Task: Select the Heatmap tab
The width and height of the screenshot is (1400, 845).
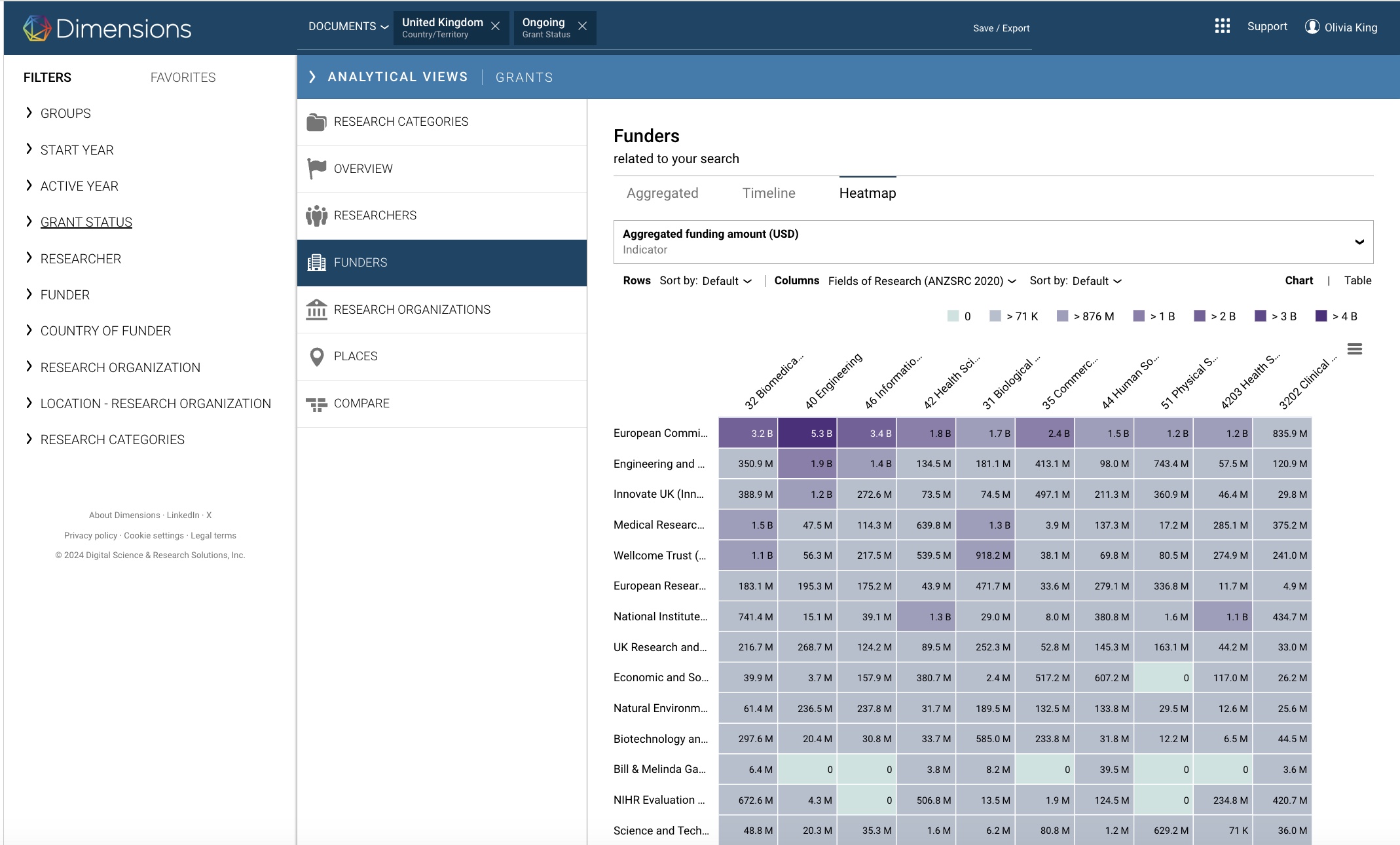Action: 868,193
